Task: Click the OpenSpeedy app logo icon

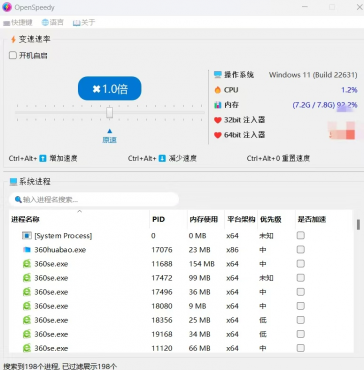Action: (x=7, y=7)
